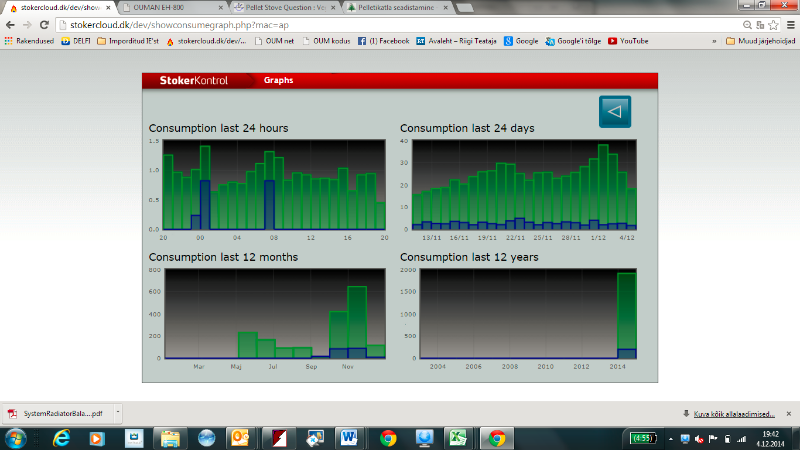Screen dimensions: 800x450
Task: Open Excel from the taskbar
Action: pos(460,438)
